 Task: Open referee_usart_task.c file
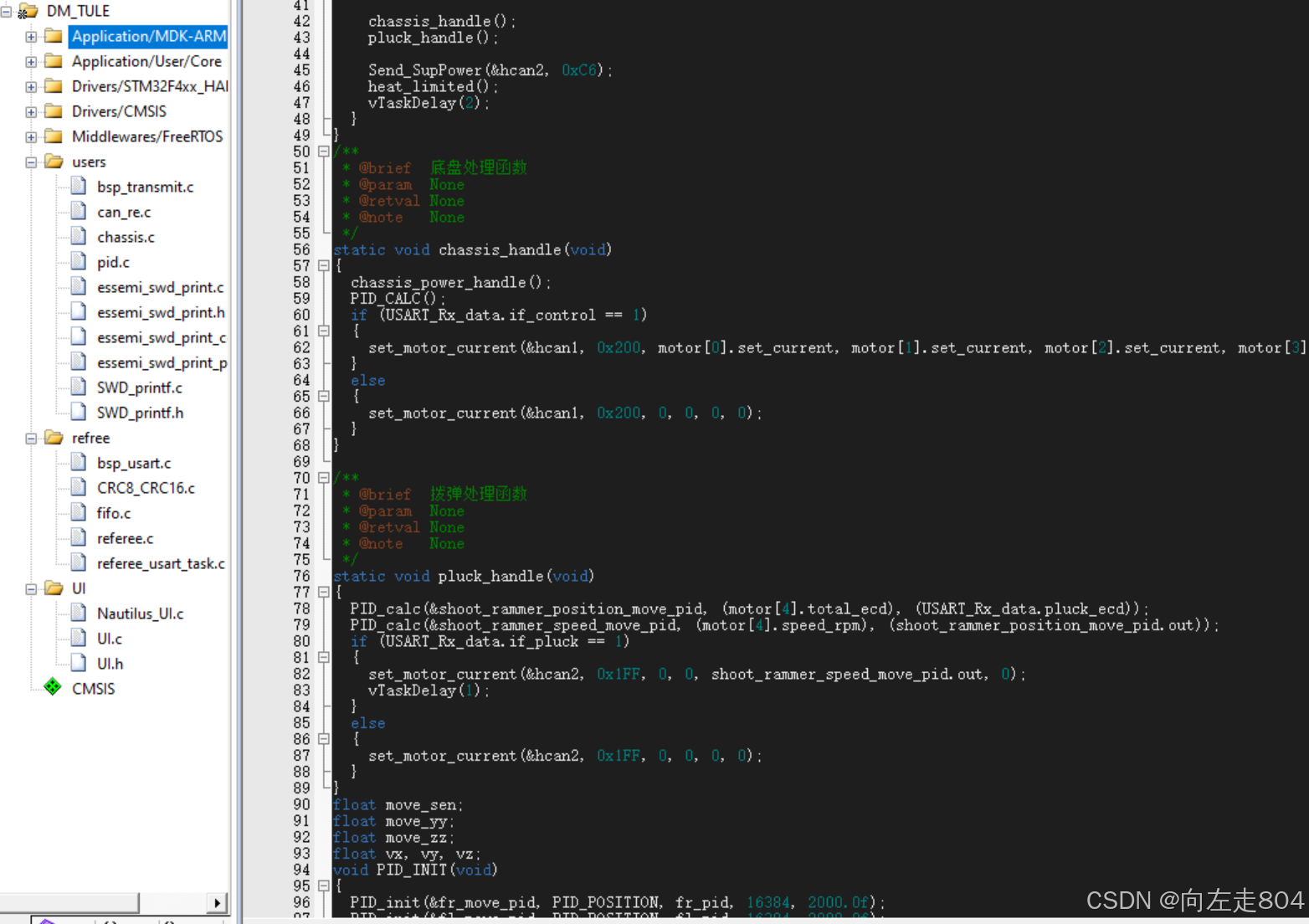161,564
